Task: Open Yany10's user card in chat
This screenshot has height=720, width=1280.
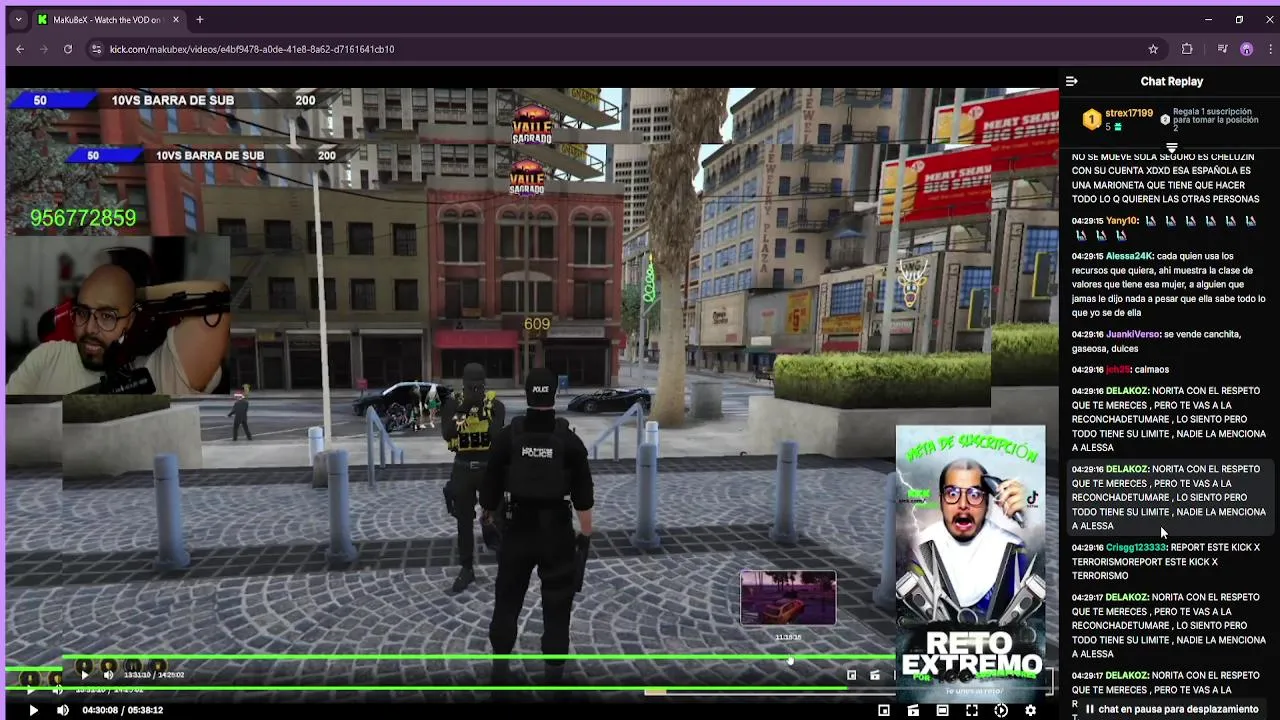Action: (1122, 220)
